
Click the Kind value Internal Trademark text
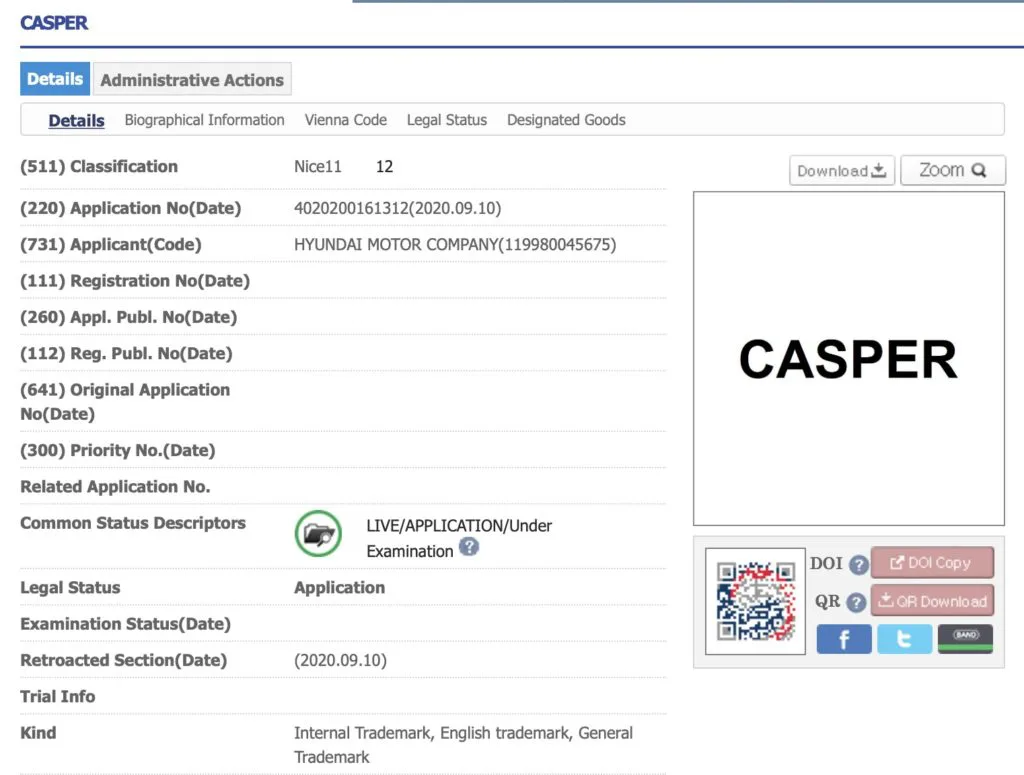click(x=463, y=745)
